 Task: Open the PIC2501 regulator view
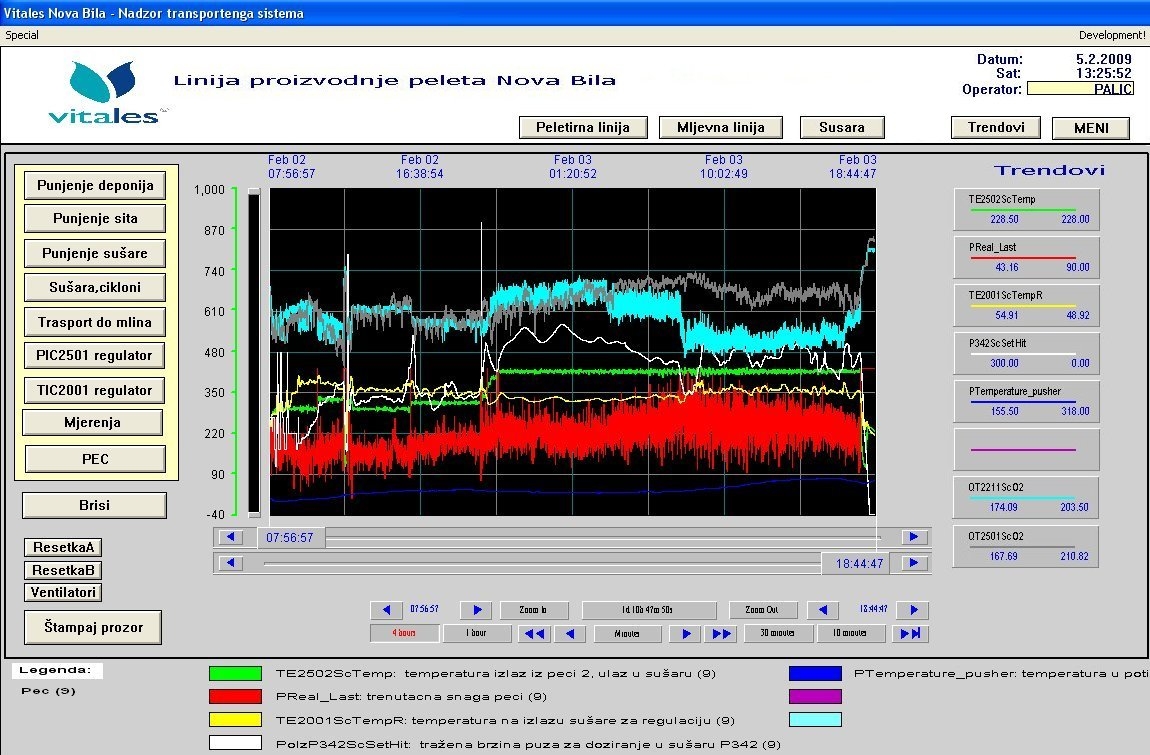point(95,355)
